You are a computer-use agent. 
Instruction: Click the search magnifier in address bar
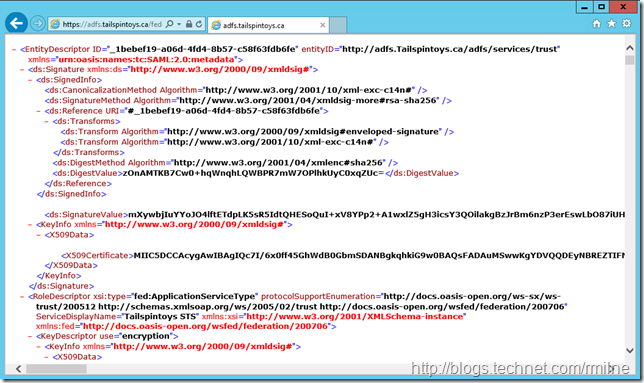(x=169, y=24)
